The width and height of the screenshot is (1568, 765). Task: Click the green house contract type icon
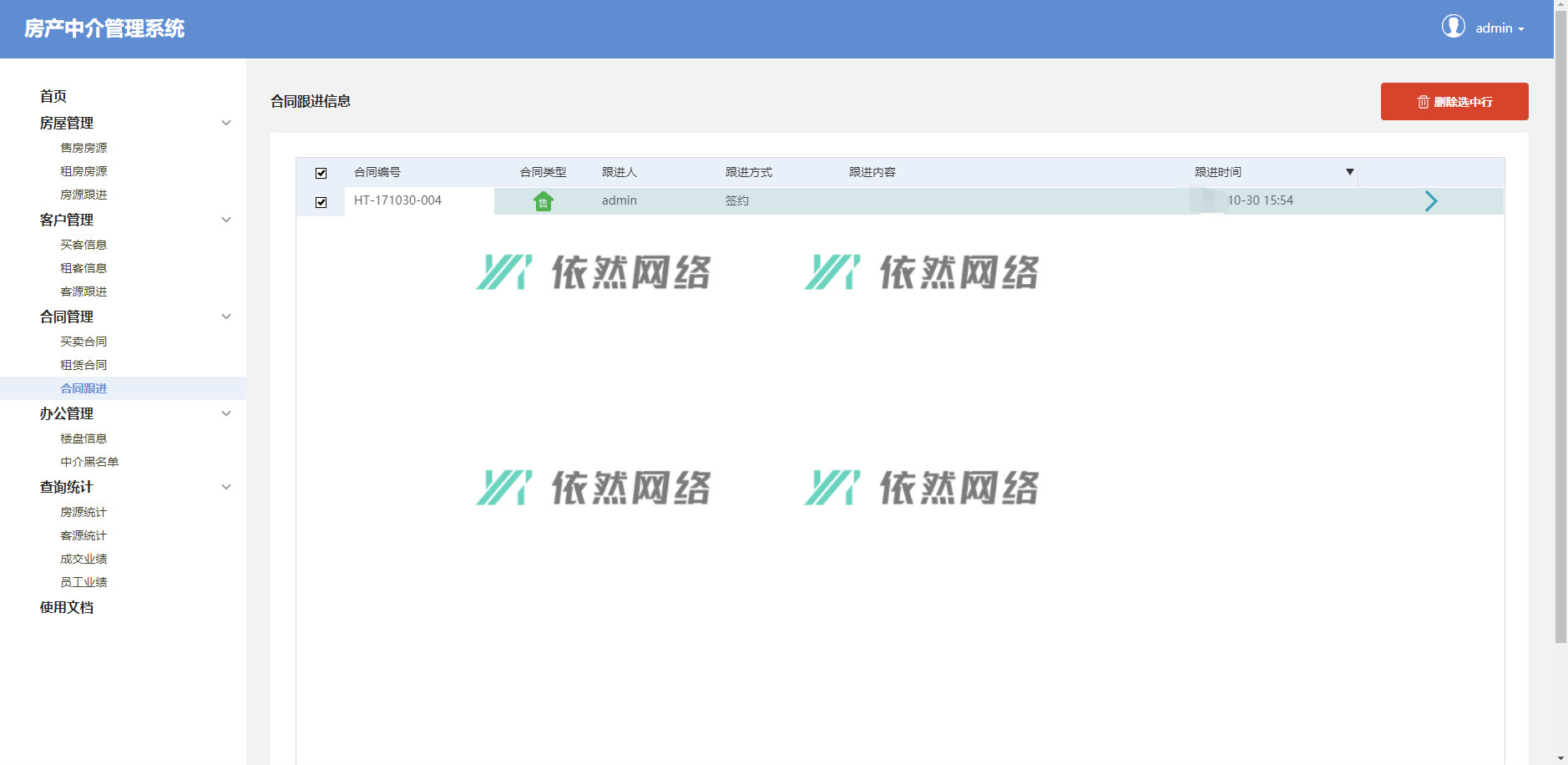pyautogui.click(x=544, y=201)
